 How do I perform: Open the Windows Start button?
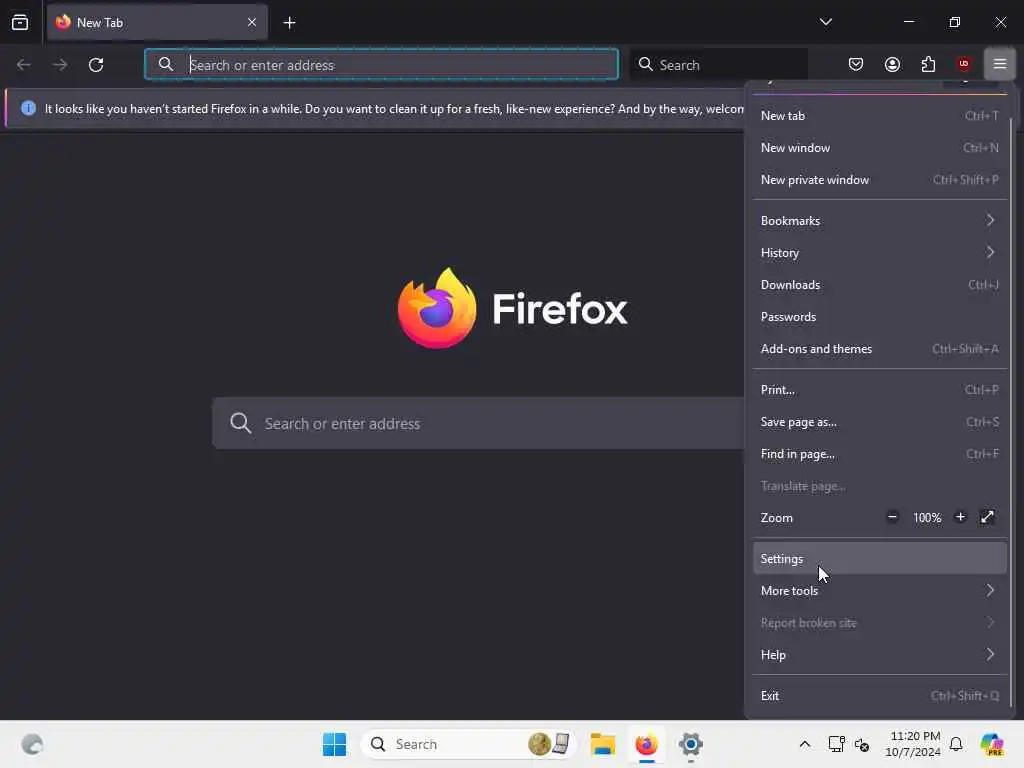click(334, 744)
